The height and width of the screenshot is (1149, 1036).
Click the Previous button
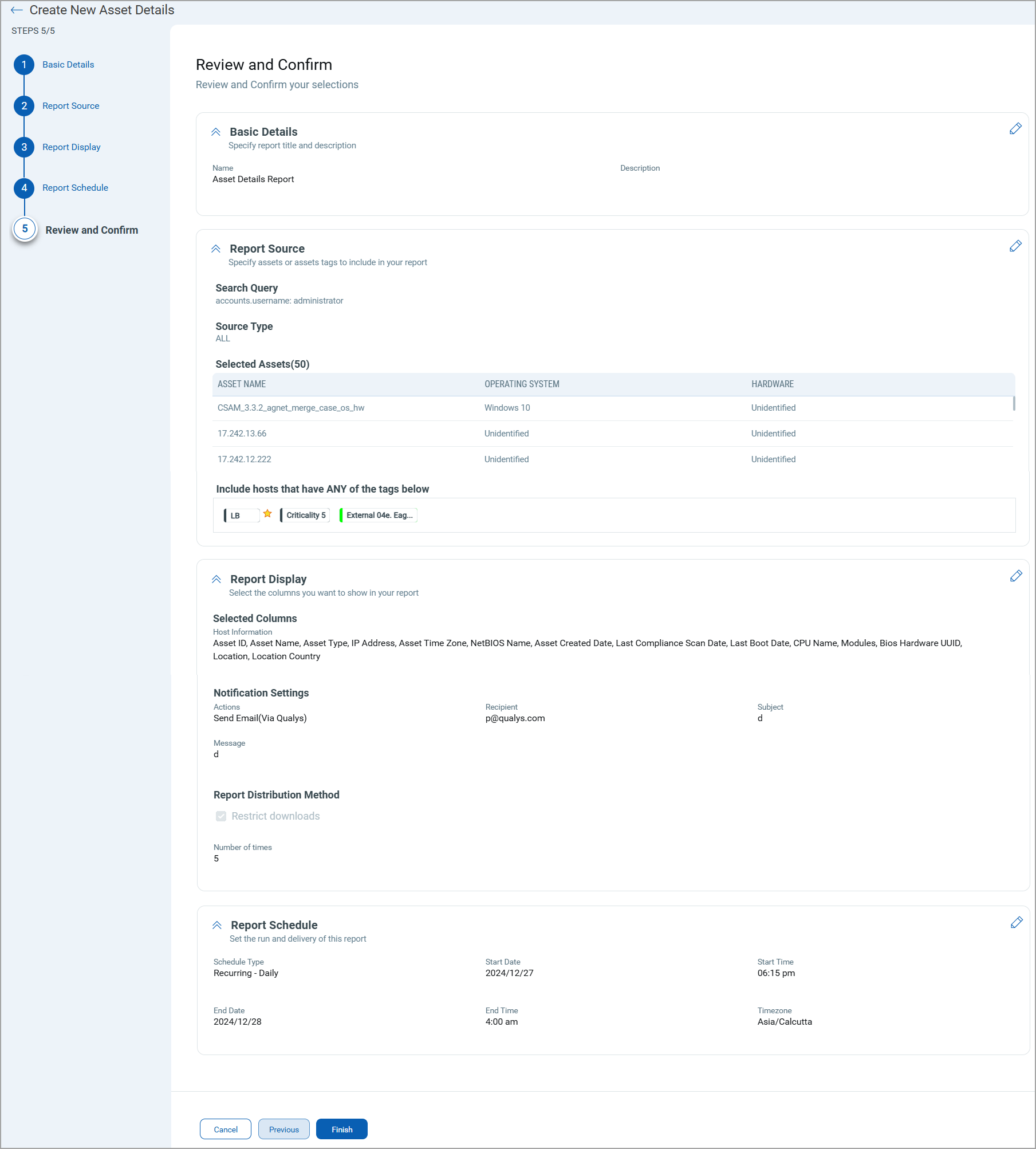click(x=284, y=1130)
